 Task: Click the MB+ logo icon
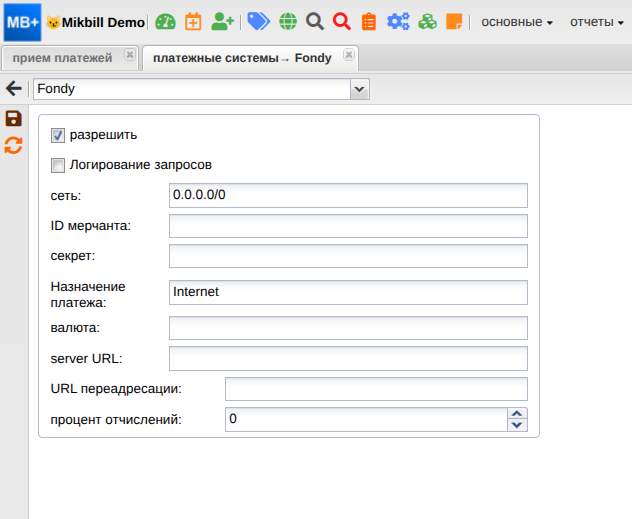click(22, 22)
